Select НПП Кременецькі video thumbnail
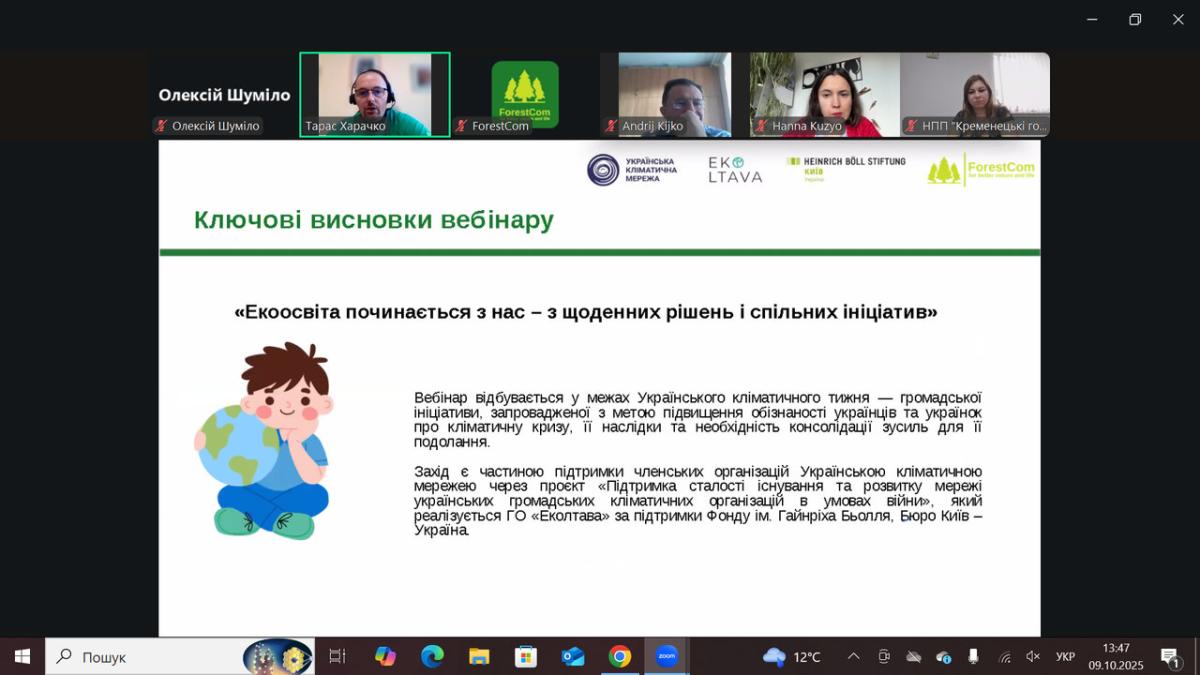This screenshot has height=675, width=1200. pos(975,94)
